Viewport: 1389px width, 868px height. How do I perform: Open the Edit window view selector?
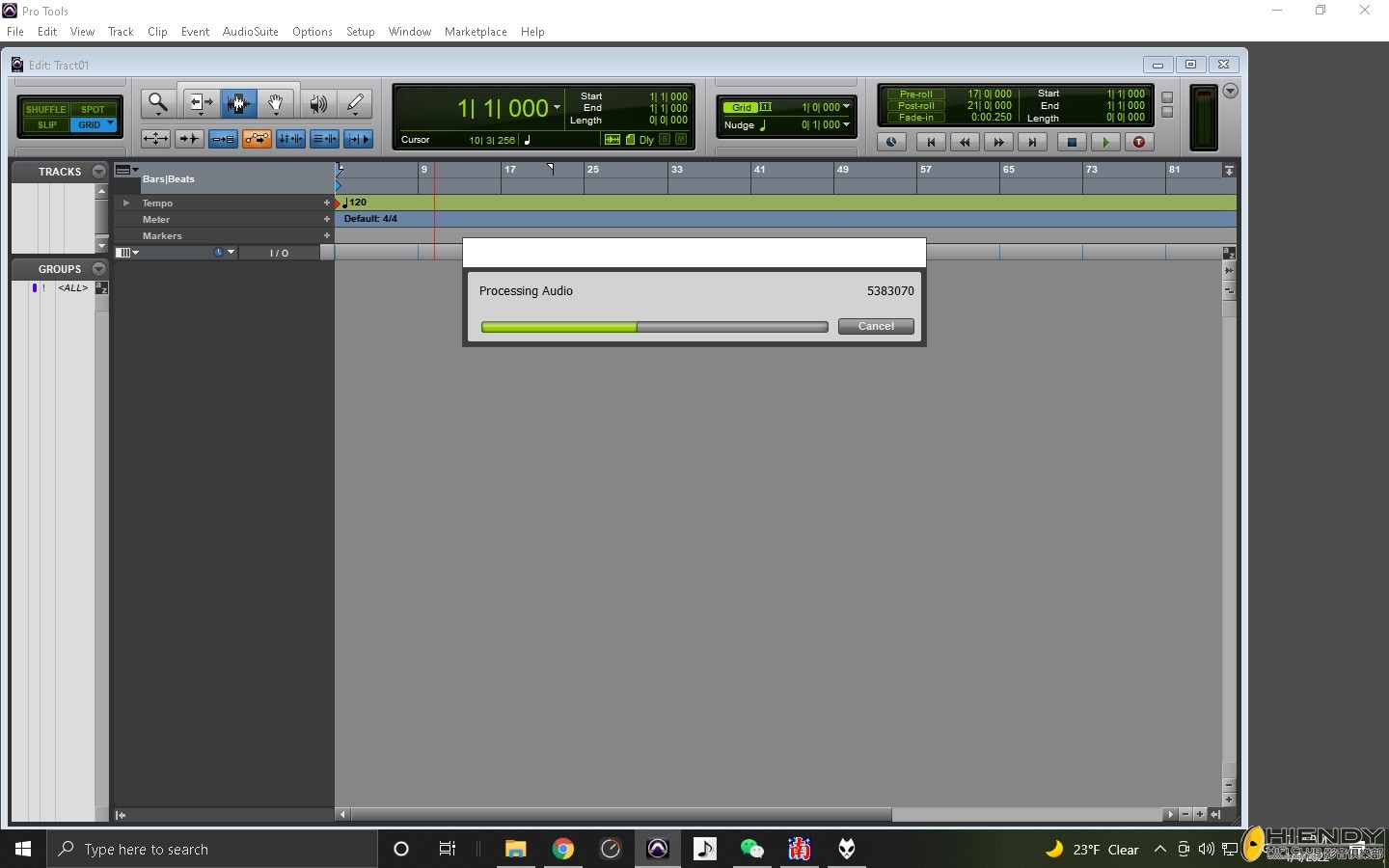127,253
